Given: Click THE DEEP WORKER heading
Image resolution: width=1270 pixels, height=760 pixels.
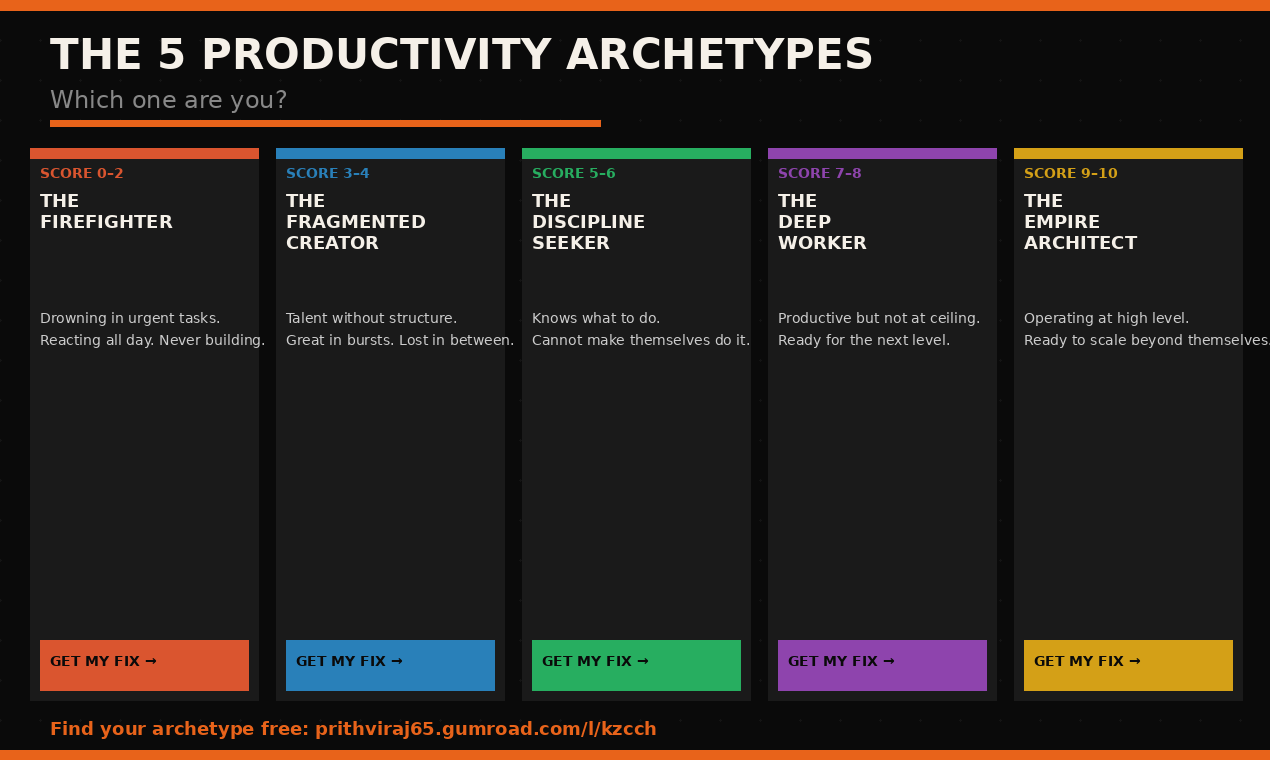Looking at the screenshot, I should tap(822, 222).
